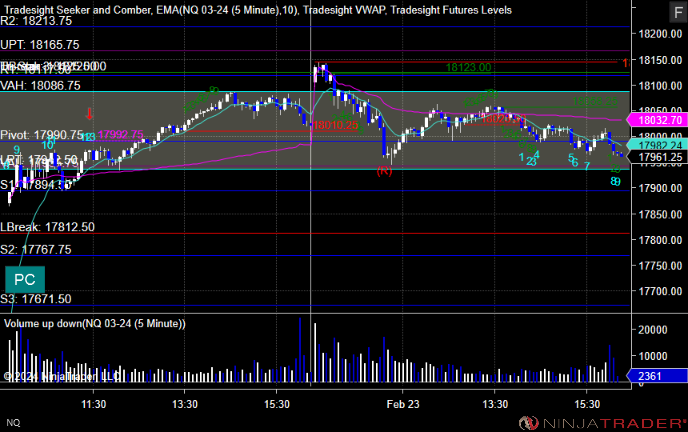Screen dimensions: 688x432
Task: Select the S2: 17767.75 level label
Action: click(36, 250)
